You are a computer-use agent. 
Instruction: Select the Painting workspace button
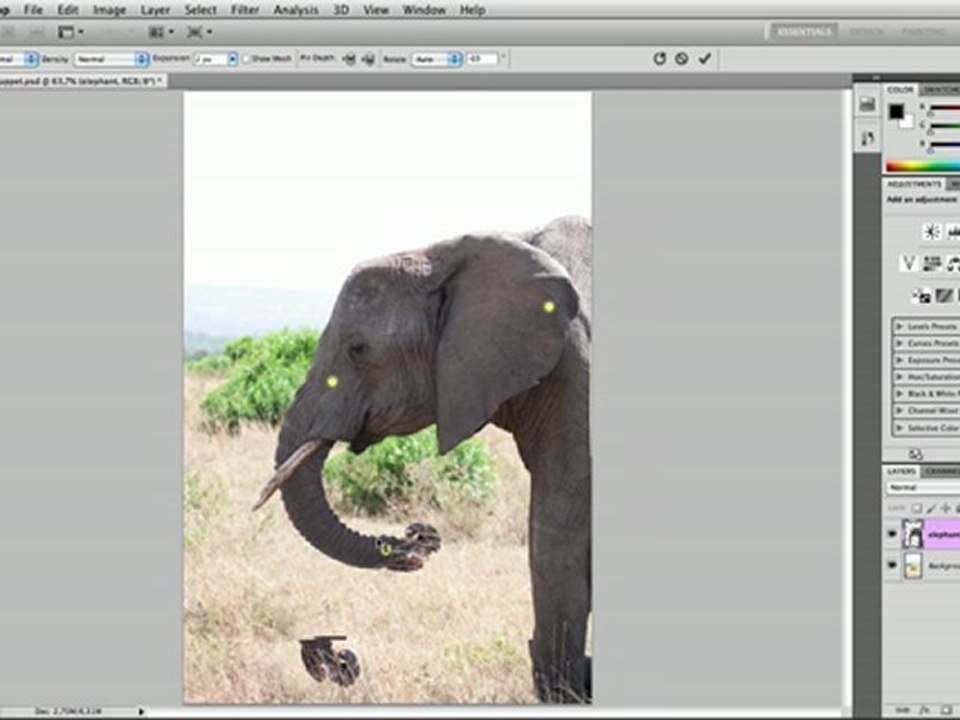coord(923,31)
